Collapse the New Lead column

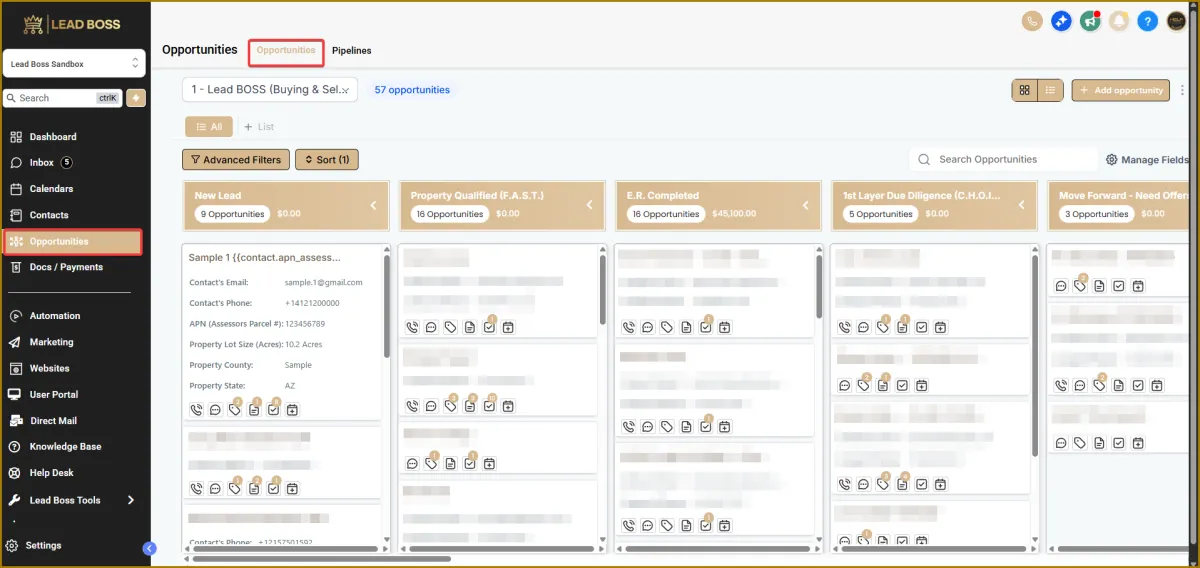click(374, 205)
